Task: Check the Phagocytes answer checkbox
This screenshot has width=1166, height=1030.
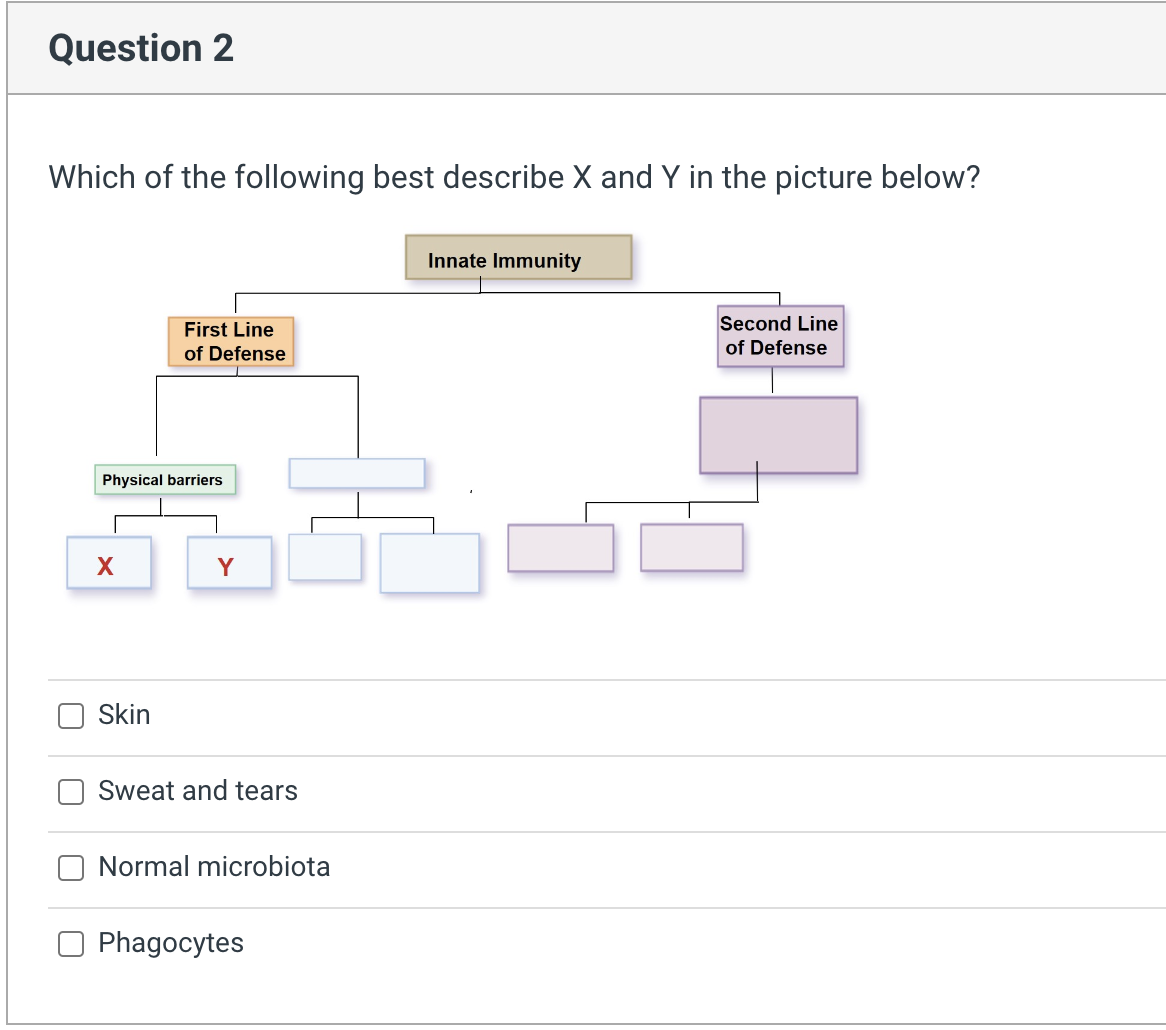Action: [x=70, y=944]
